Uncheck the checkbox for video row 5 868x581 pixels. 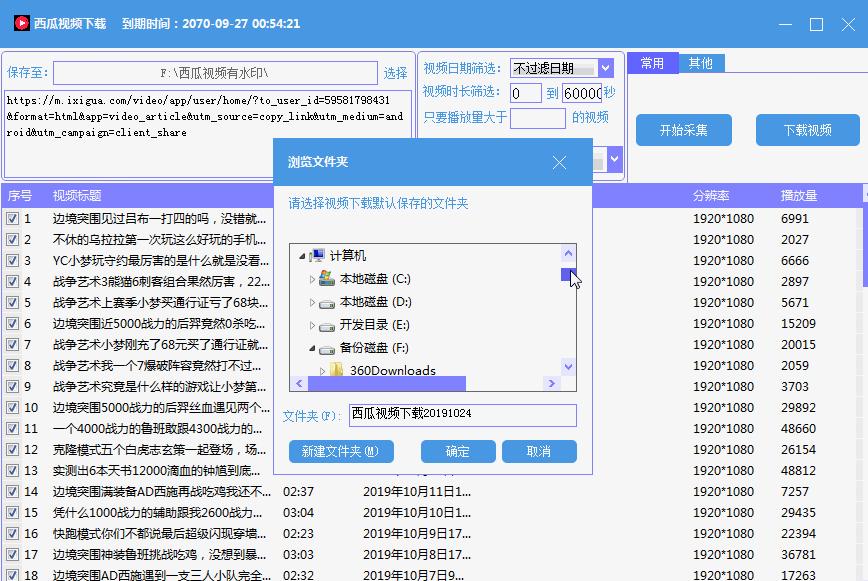[x=12, y=303]
